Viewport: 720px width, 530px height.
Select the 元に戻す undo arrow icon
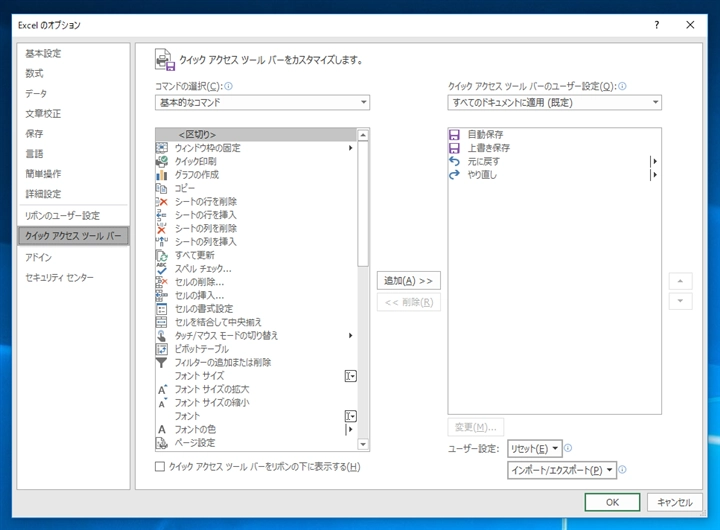(454, 161)
